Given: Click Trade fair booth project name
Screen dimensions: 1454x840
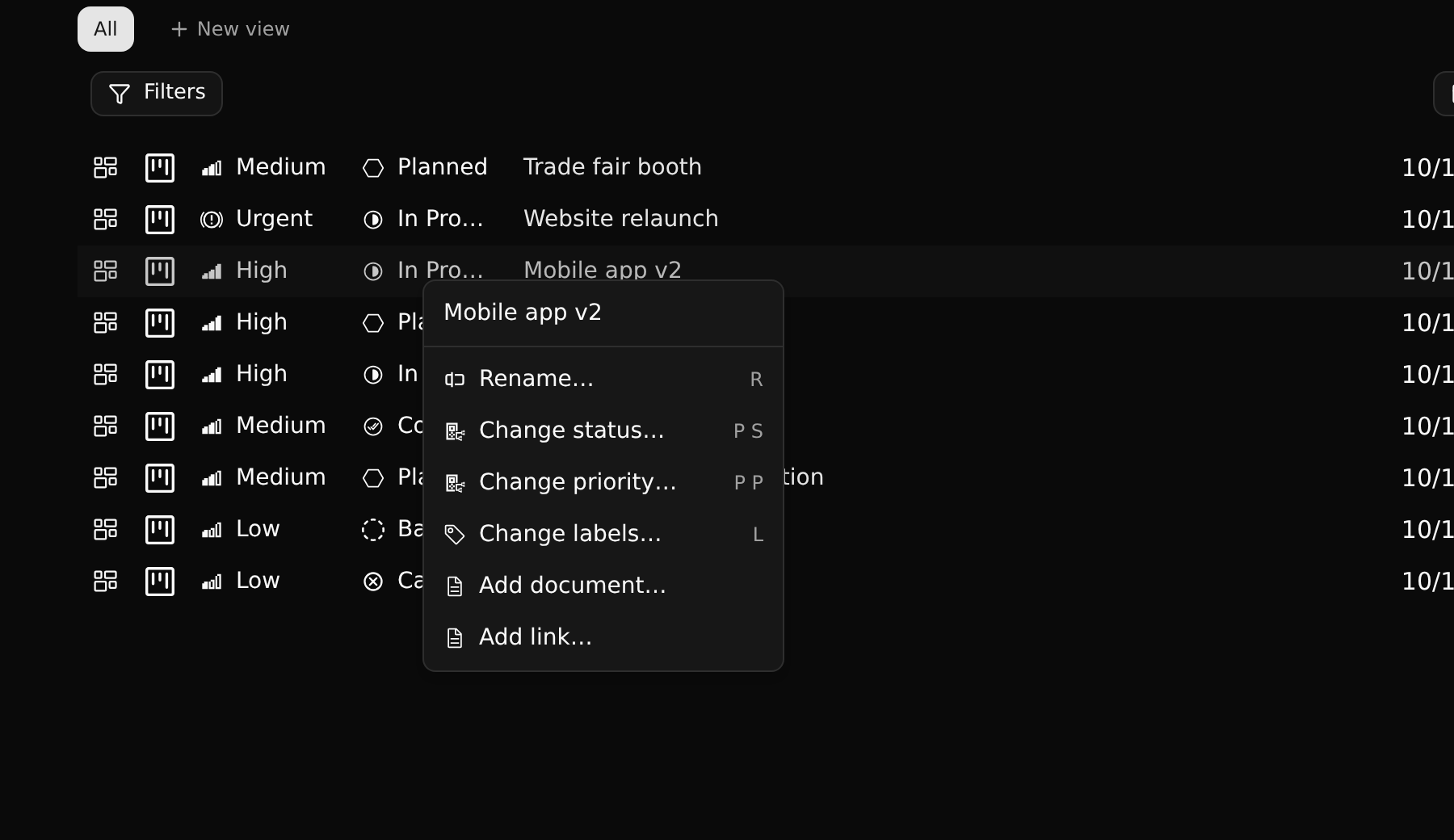Looking at the screenshot, I should click(x=612, y=167).
